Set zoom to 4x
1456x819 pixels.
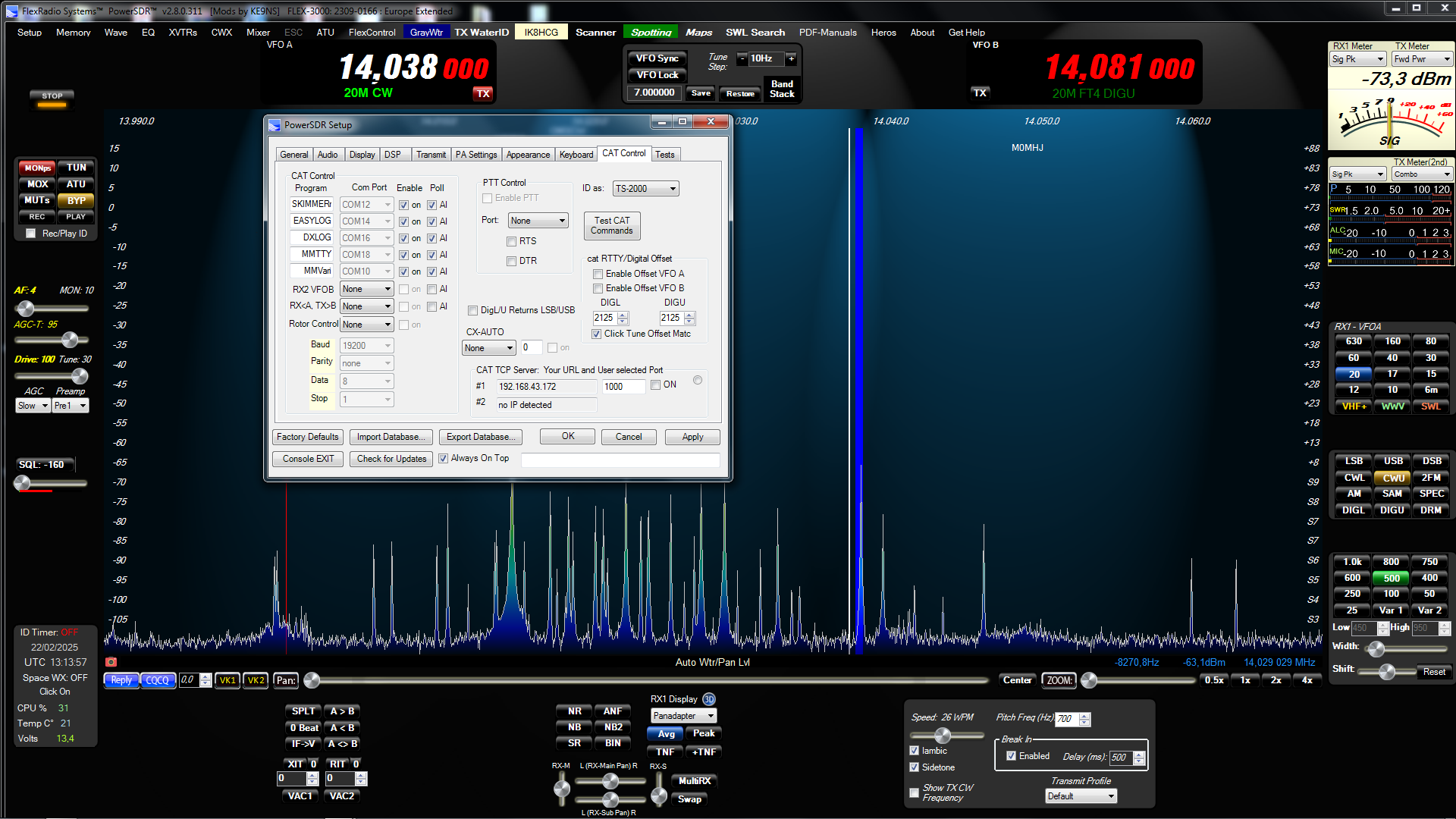pyautogui.click(x=1307, y=680)
